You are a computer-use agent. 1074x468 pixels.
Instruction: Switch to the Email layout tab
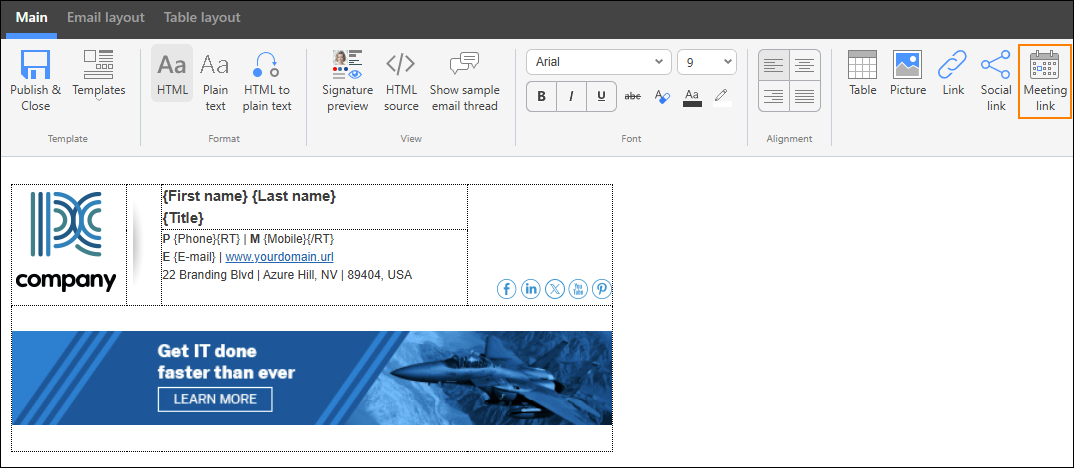coord(105,18)
